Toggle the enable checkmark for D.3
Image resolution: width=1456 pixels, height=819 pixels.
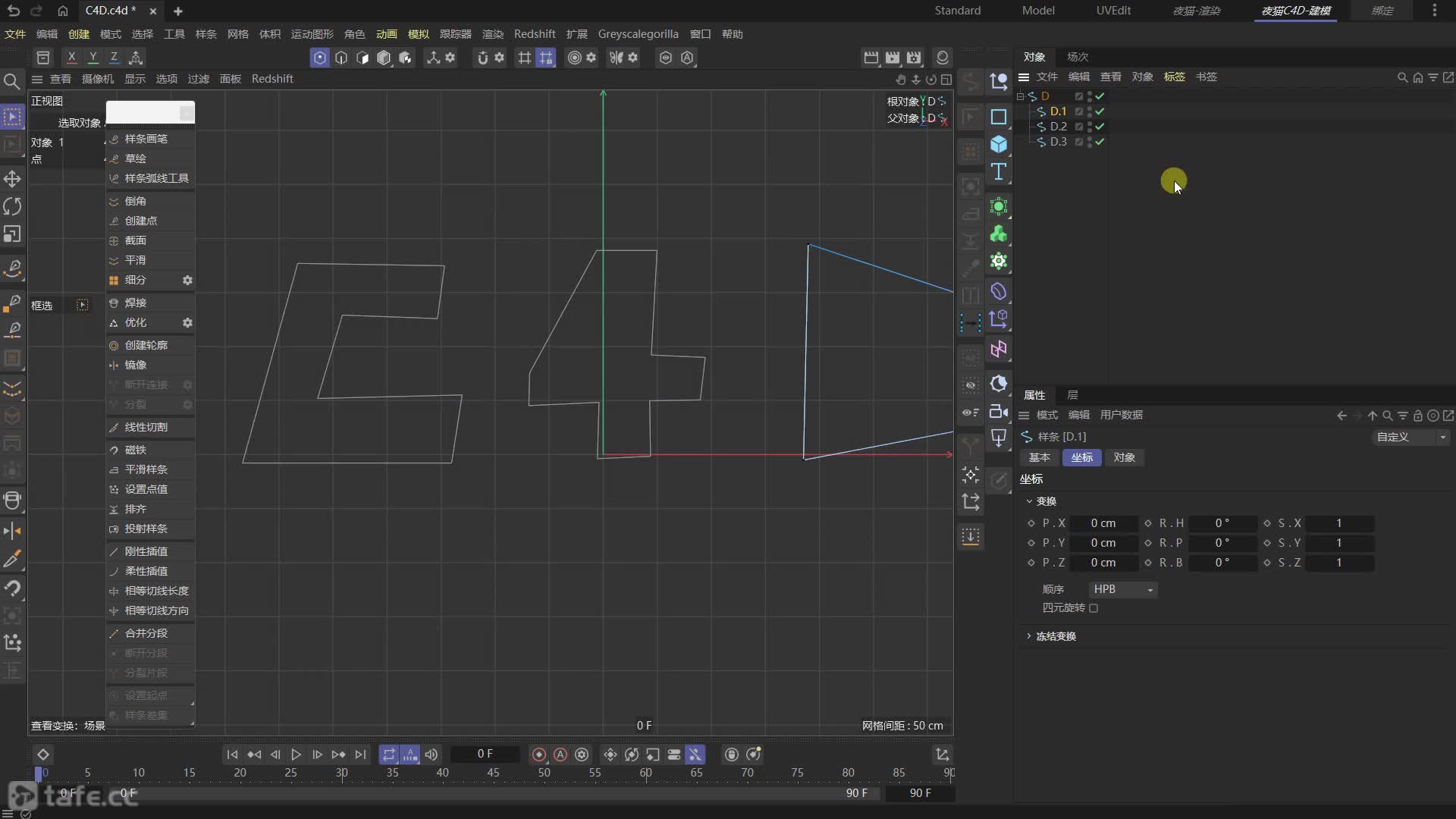pos(1100,142)
